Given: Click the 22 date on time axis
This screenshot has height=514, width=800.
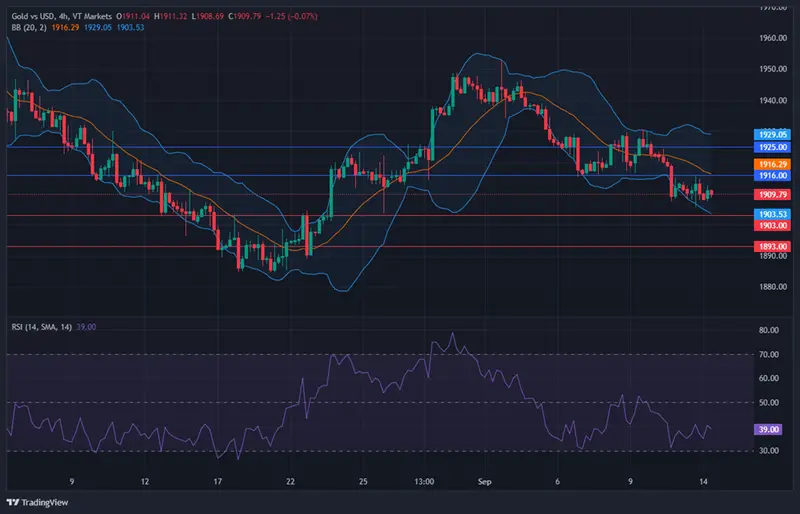Looking at the screenshot, I should point(290,480).
